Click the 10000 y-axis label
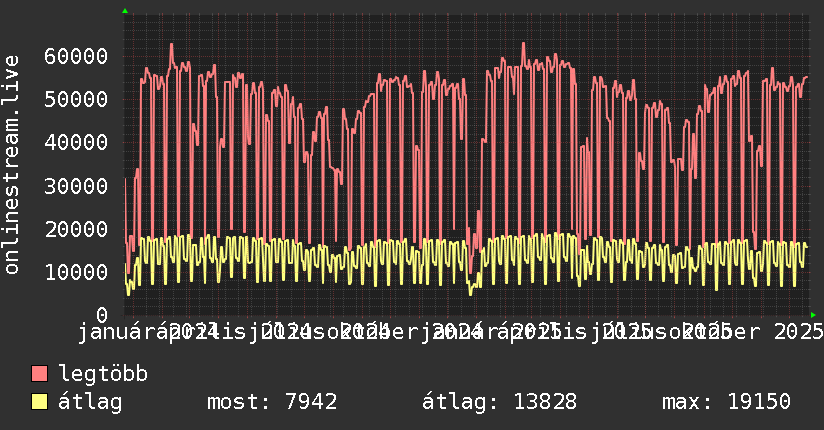Image resolution: width=824 pixels, height=430 pixels. (x=78, y=272)
